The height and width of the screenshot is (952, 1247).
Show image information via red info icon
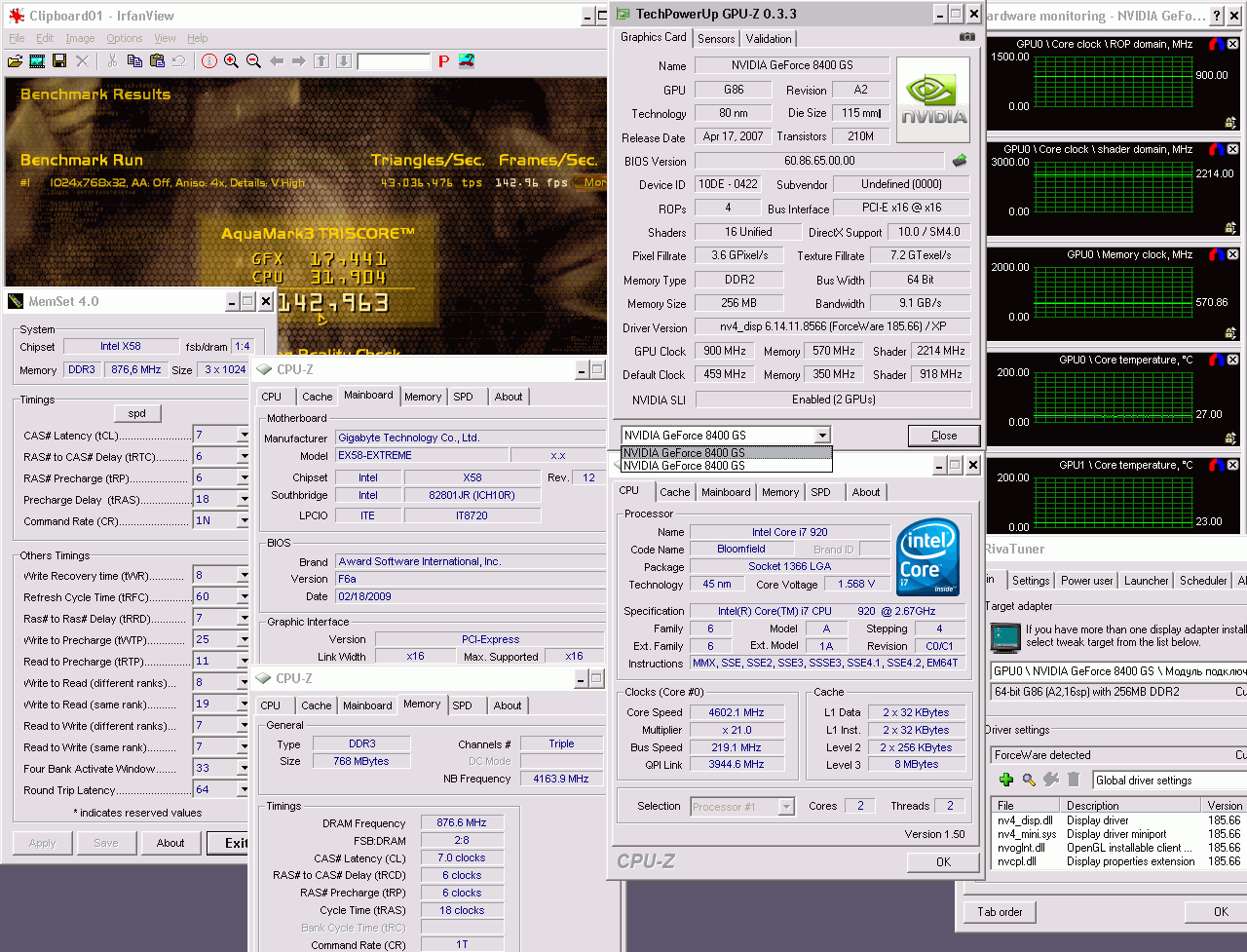pyautogui.click(x=209, y=61)
